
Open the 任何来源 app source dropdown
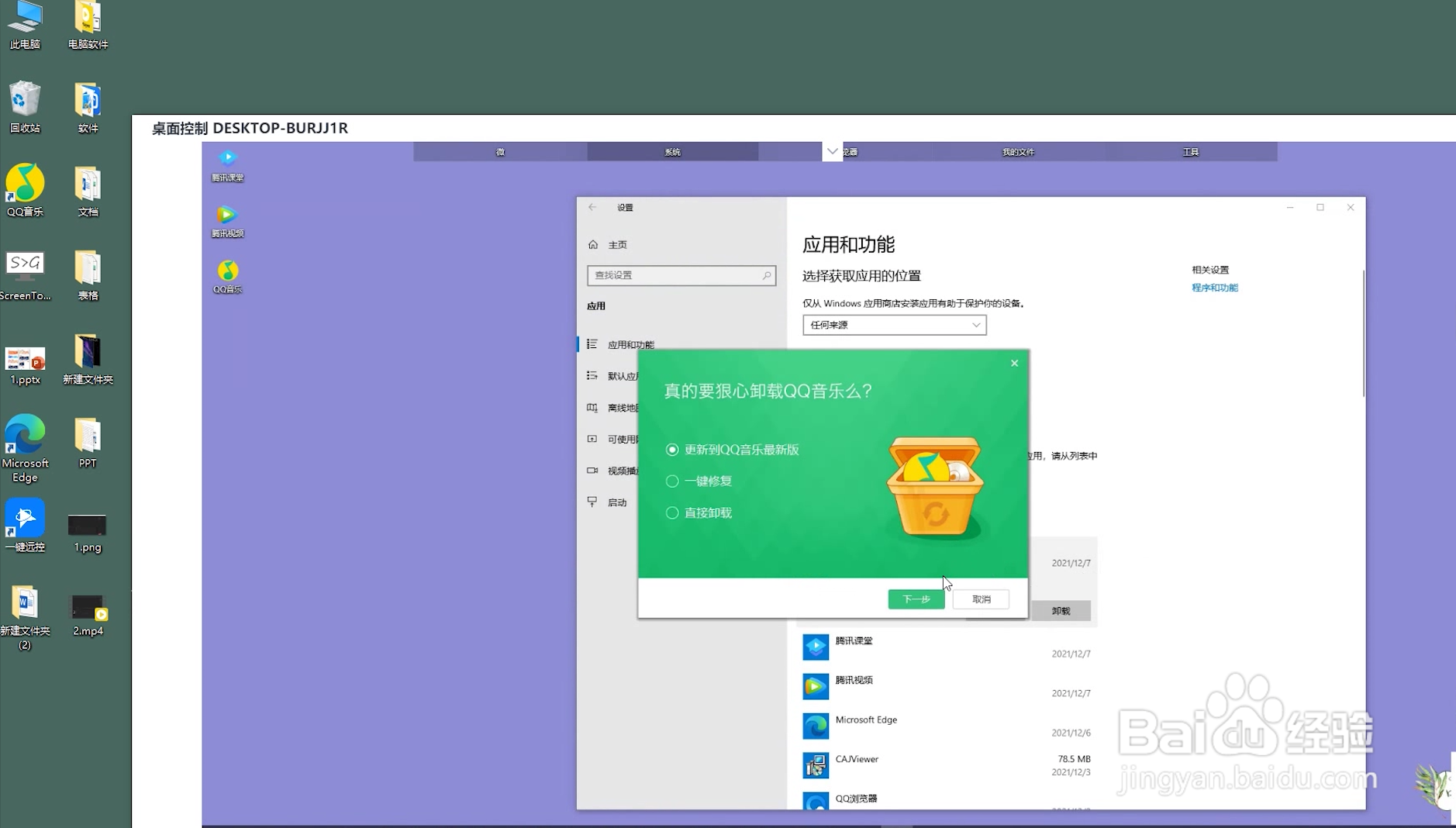pyautogui.click(x=894, y=325)
